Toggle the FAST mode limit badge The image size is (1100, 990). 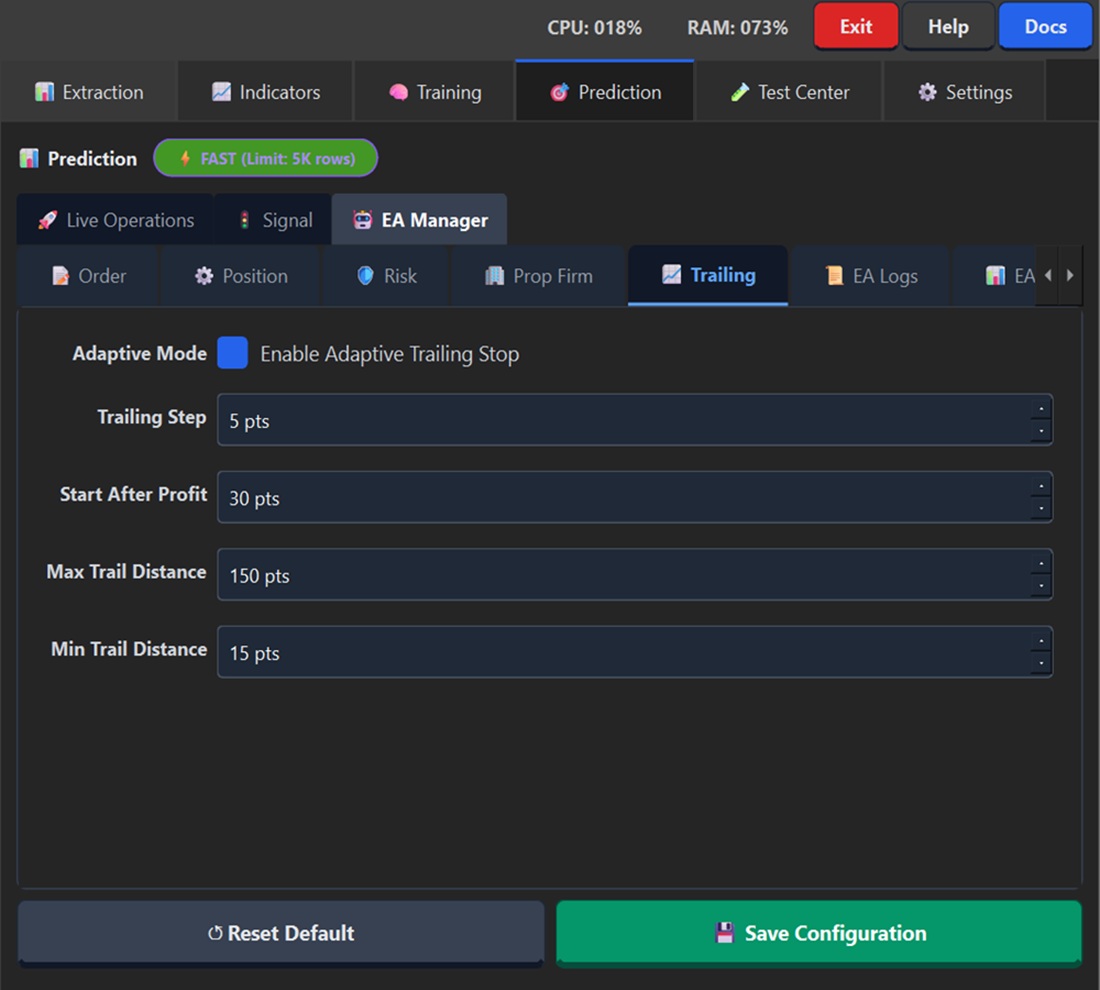coord(265,158)
